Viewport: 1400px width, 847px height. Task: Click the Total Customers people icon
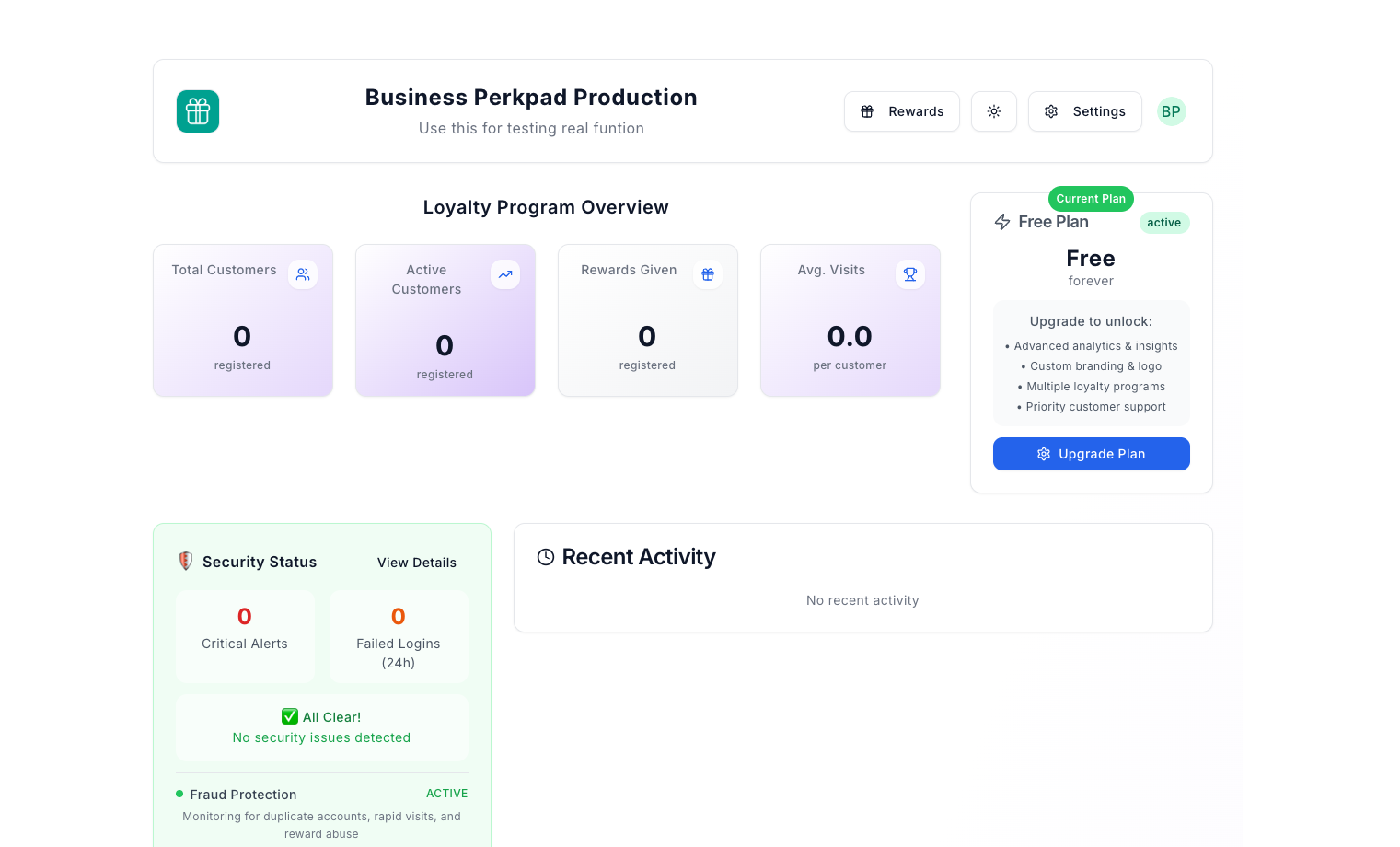[303, 274]
